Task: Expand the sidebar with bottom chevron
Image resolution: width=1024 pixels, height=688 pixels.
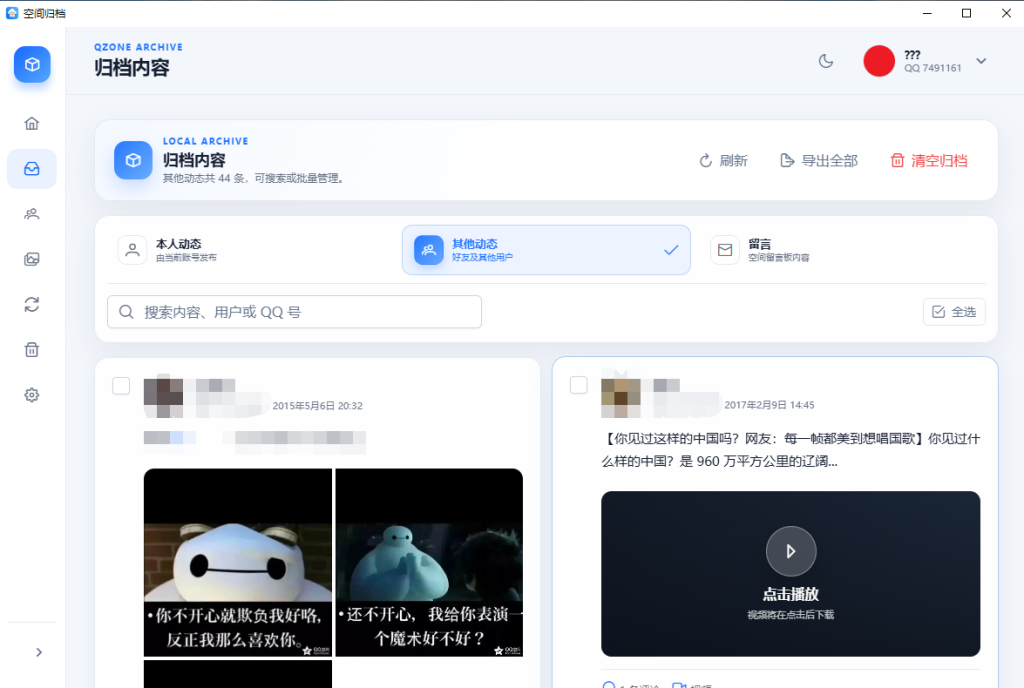Action: pos(39,652)
